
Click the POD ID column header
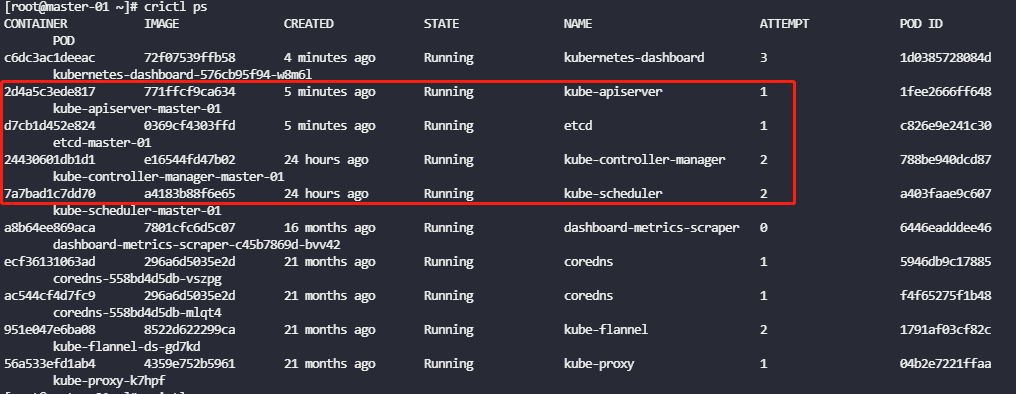pos(921,24)
